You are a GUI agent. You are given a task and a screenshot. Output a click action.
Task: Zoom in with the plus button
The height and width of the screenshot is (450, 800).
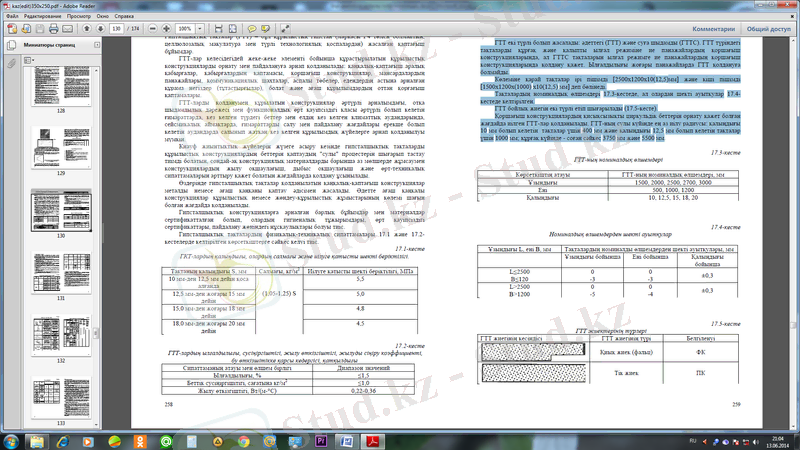coord(168,29)
